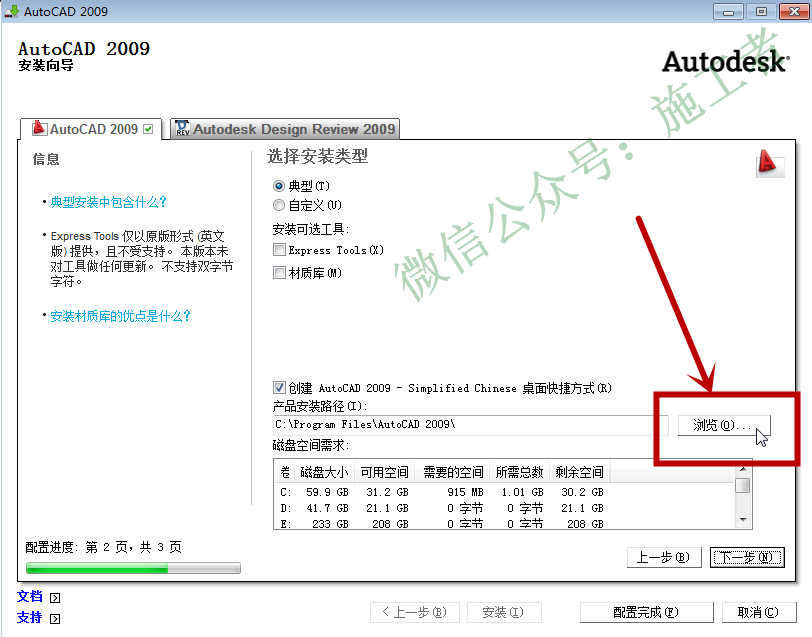Click the disk list scrollbar up arrow
812x637 pixels.
743,469
